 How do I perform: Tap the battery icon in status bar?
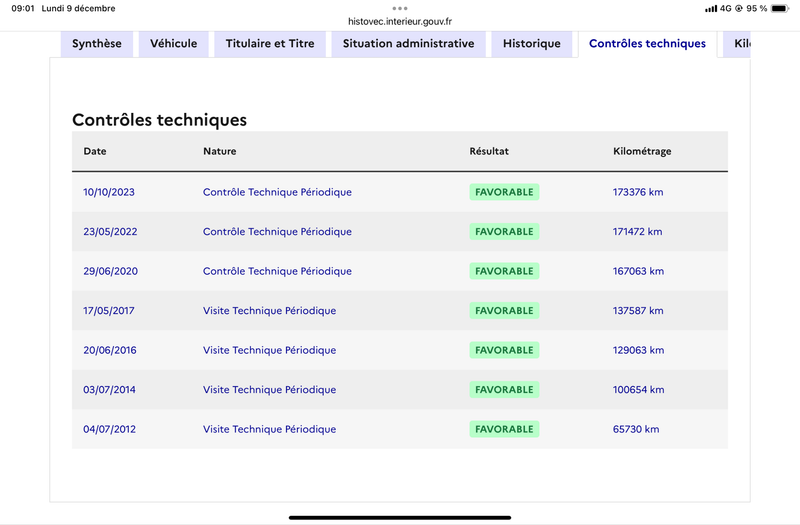[x=780, y=8]
